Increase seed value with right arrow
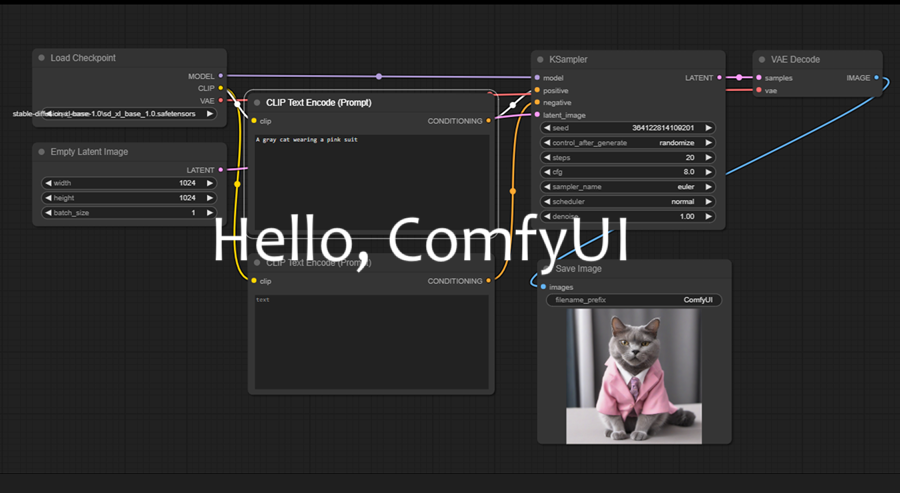The height and width of the screenshot is (493, 900). [709, 128]
